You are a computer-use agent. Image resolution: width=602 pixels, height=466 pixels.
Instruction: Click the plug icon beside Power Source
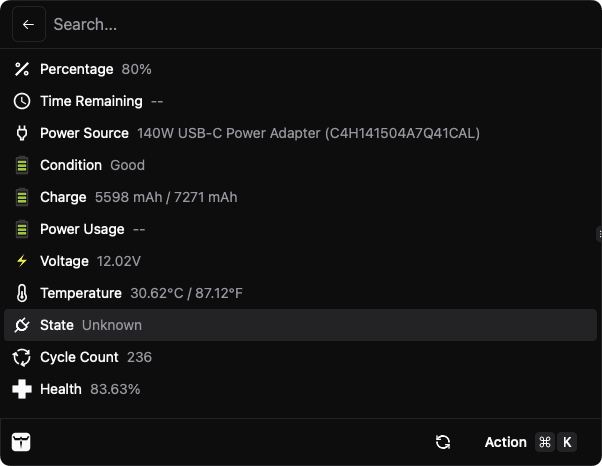pos(22,133)
